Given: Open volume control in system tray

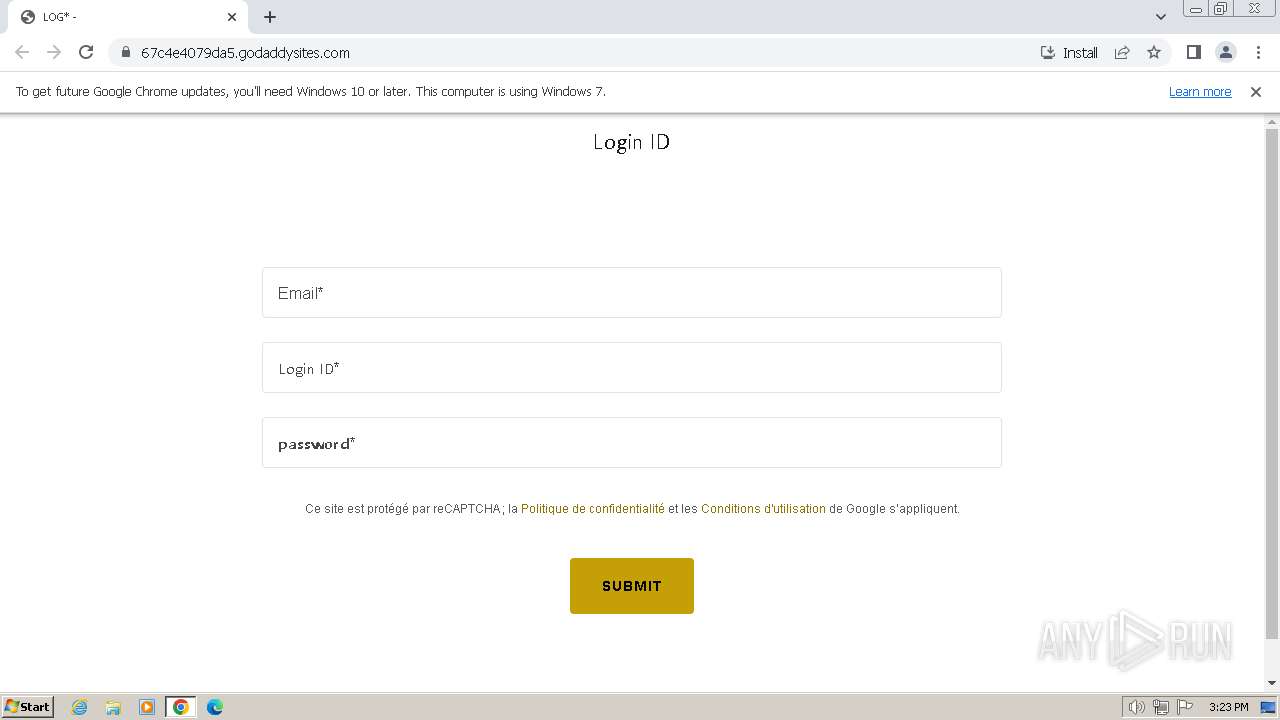Looking at the screenshot, I should pos(1136,707).
